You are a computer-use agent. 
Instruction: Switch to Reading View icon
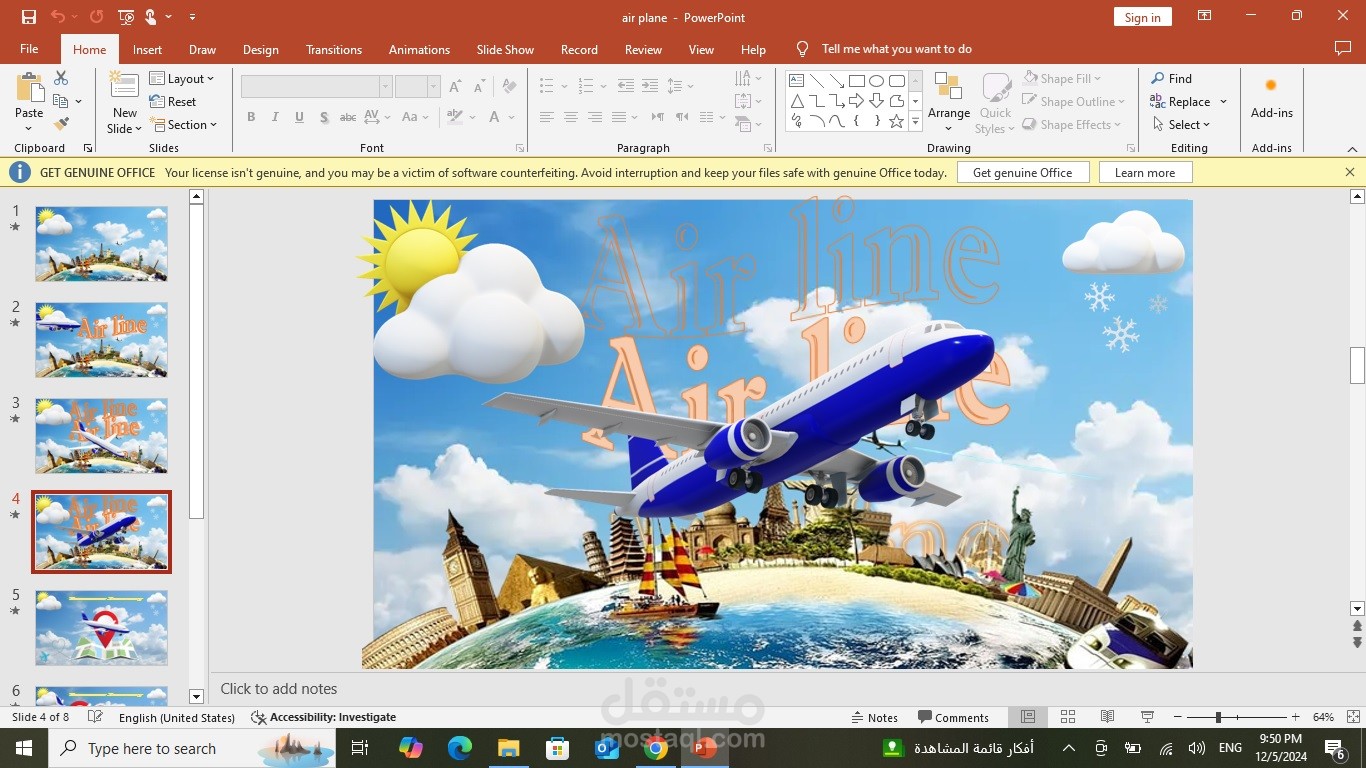click(x=1107, y=717)
